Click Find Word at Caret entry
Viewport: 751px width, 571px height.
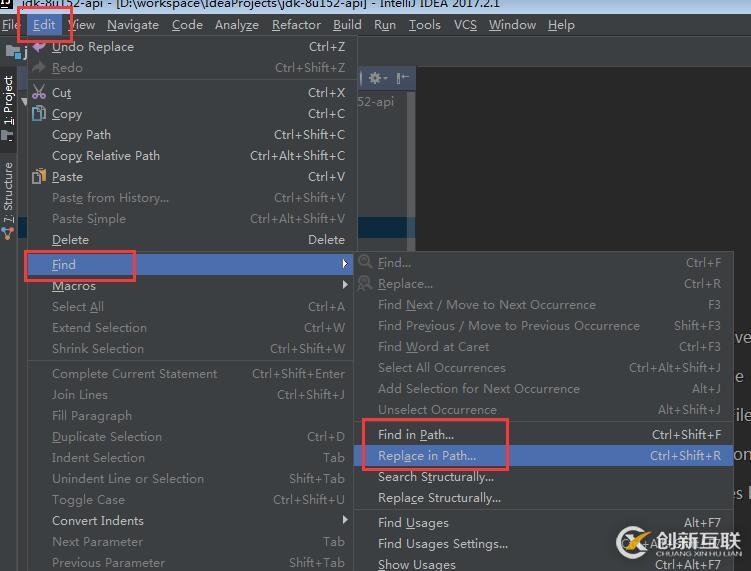pyautogui.click(x=544, y=347)
